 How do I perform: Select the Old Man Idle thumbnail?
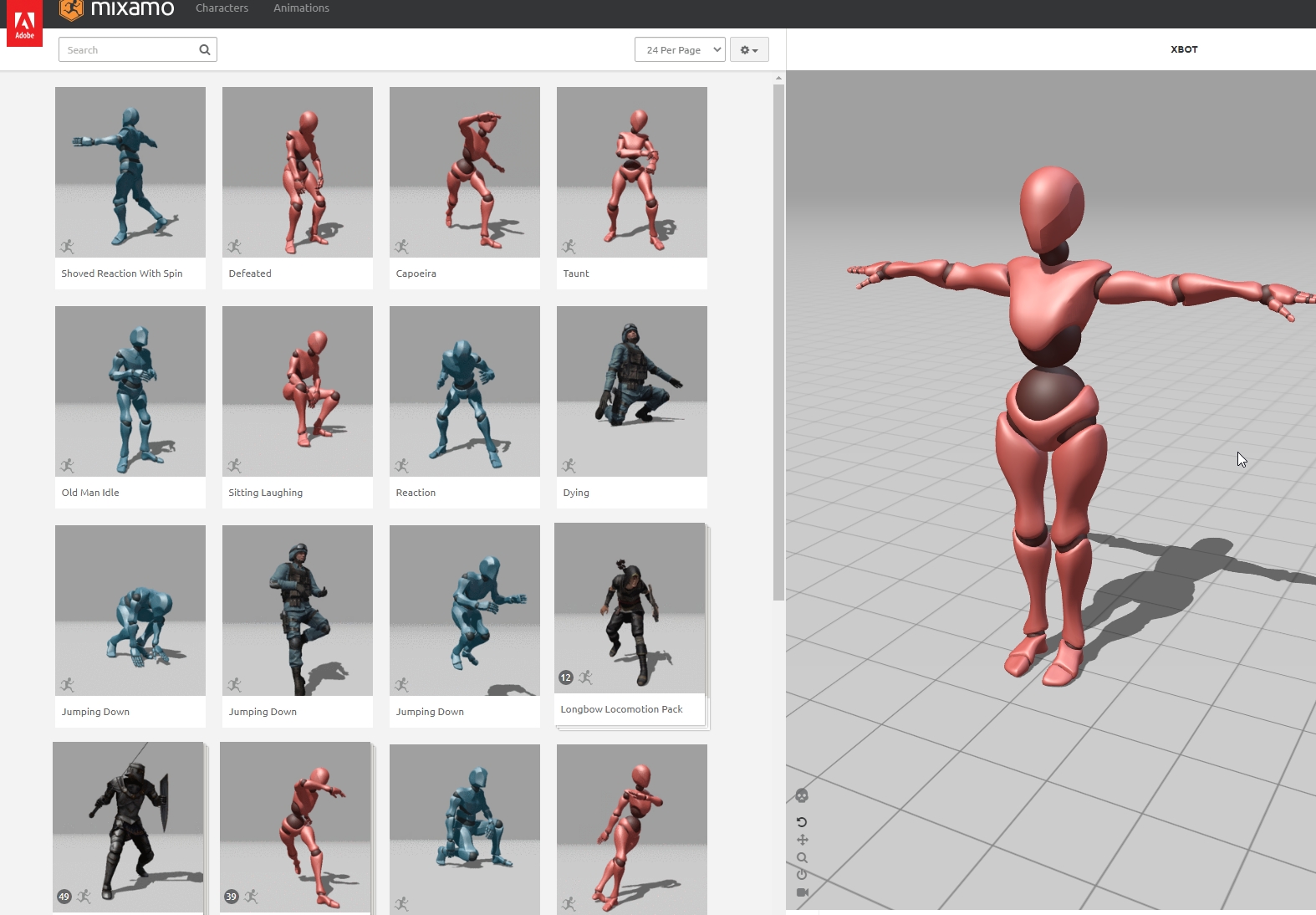130,391
